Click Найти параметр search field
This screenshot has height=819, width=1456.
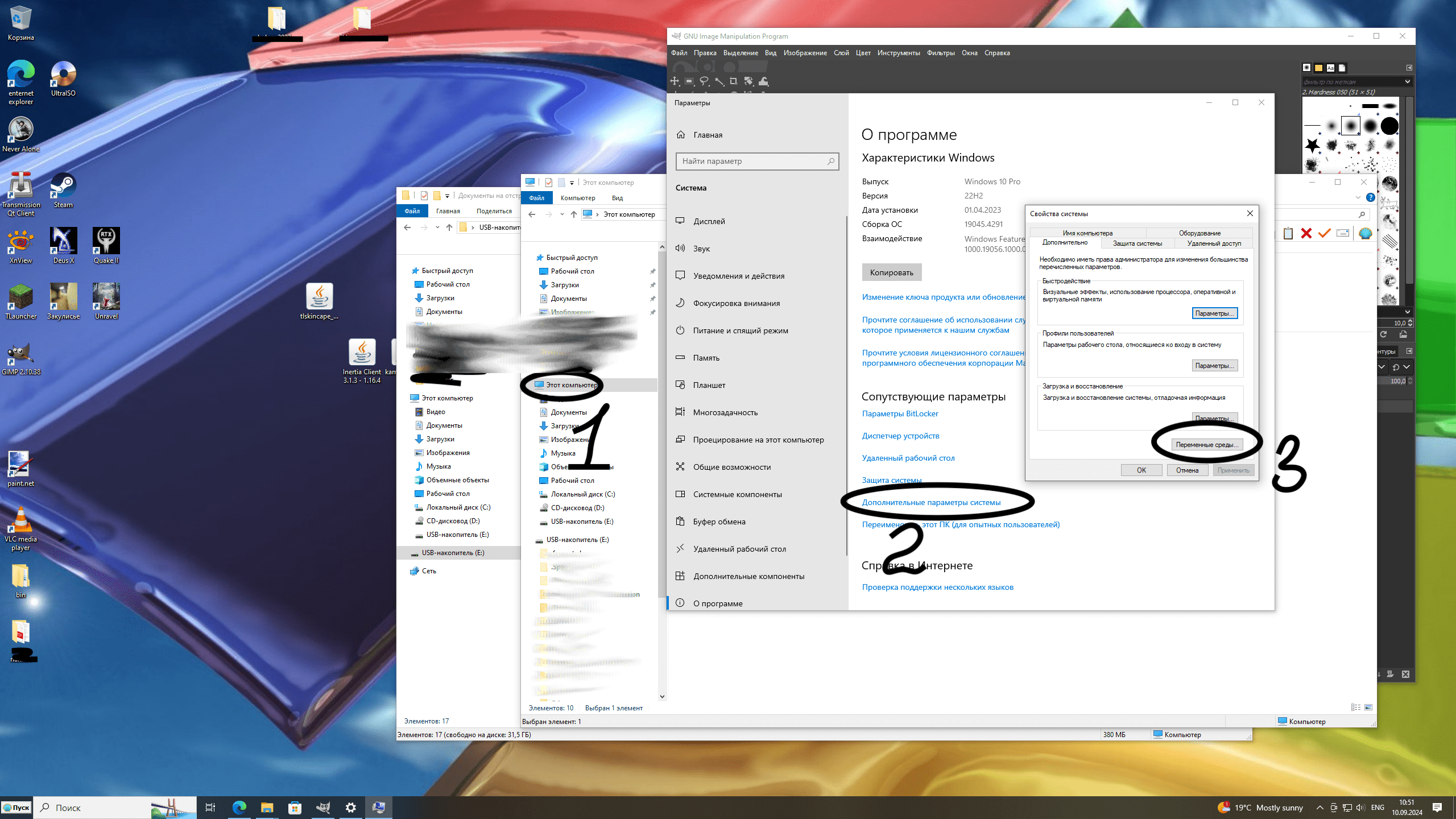click(757, 161)
